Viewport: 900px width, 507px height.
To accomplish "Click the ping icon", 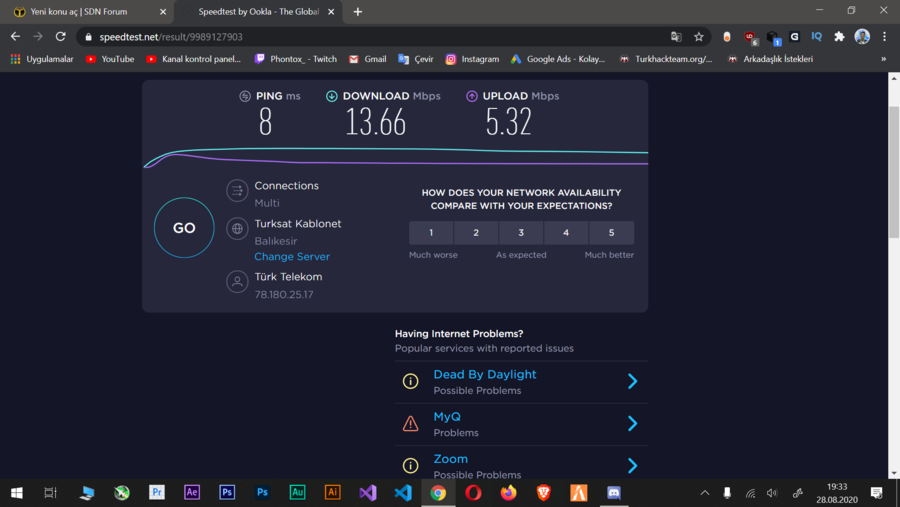I will (x=245, y=96).
